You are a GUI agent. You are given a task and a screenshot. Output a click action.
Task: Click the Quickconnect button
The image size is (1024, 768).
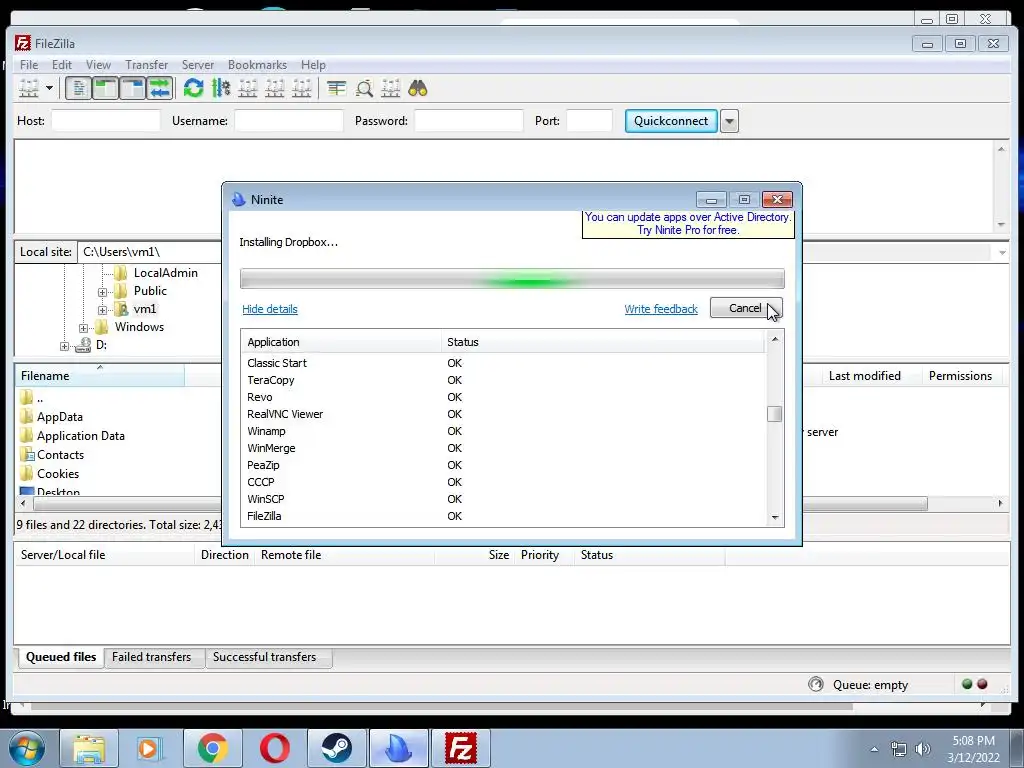click(x=671, y=121)
